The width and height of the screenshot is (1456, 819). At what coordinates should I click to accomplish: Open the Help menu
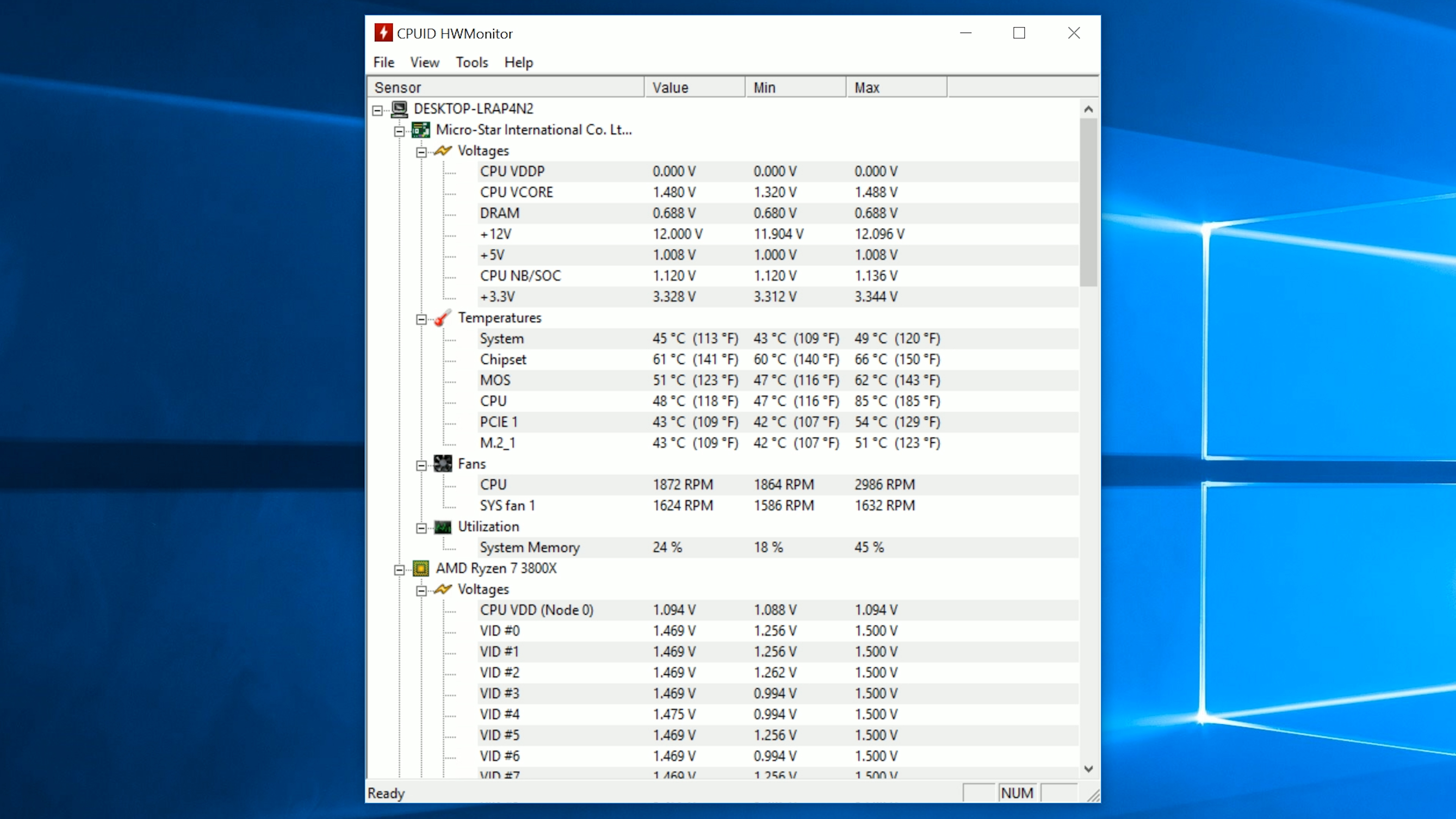519,62
